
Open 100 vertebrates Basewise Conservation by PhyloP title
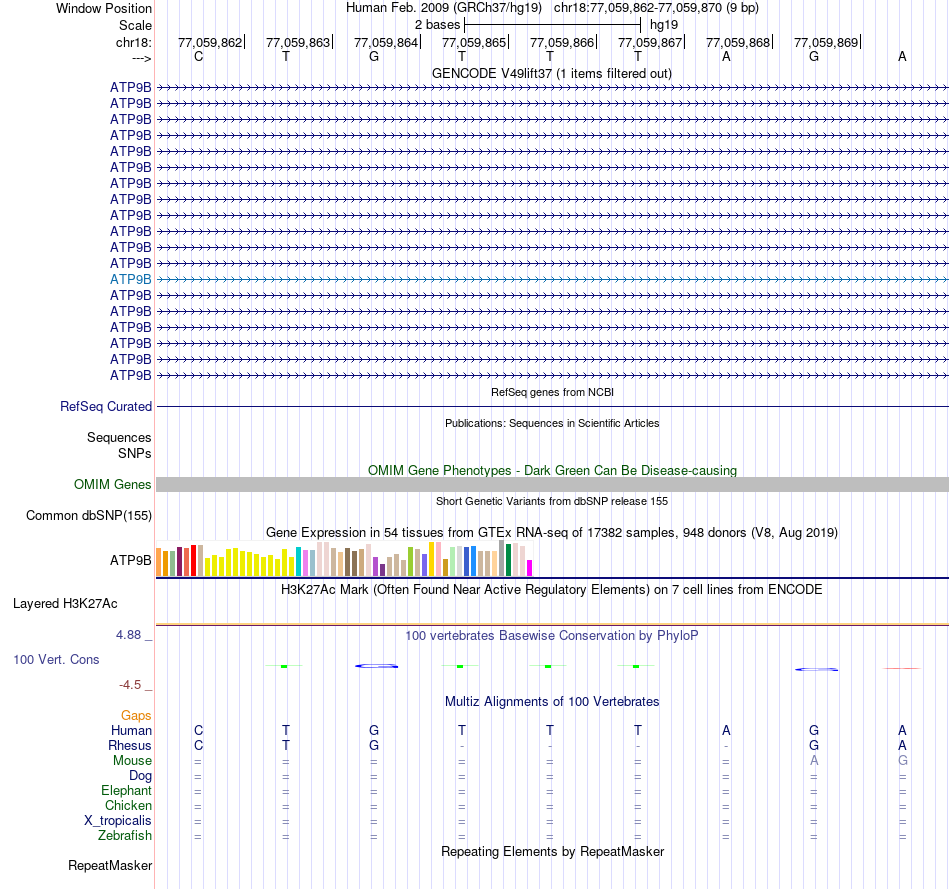(x=552, y=636)
